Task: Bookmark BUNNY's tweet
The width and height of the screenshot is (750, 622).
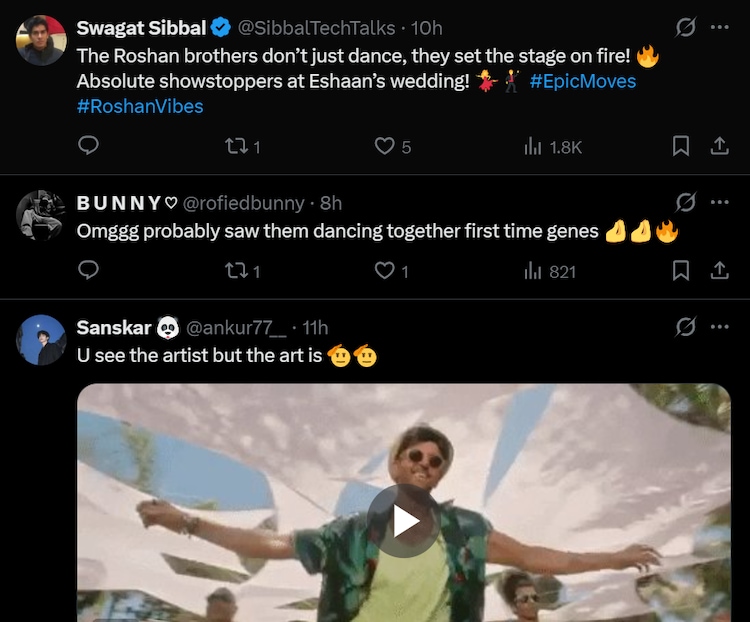Action: point(681,271)
